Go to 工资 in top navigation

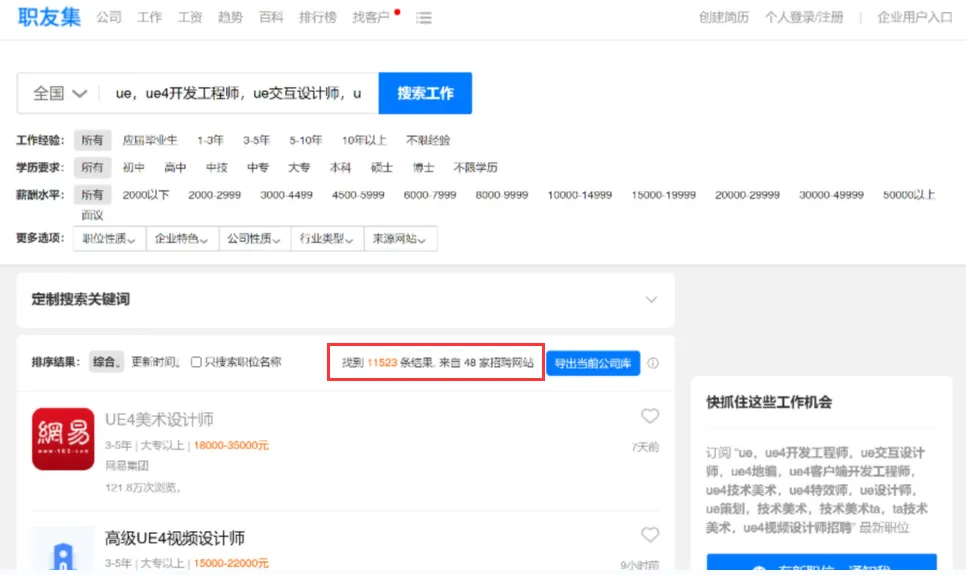click(190, 18)
